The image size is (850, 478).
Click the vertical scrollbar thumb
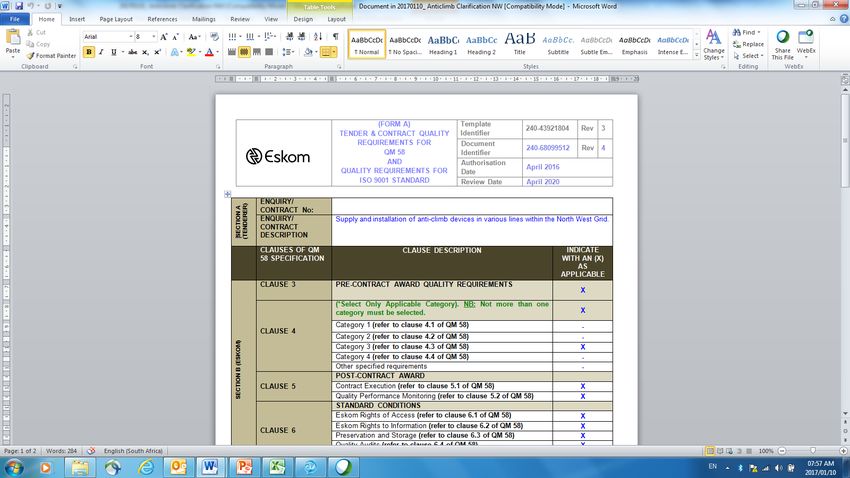click(x=845, y=141)
